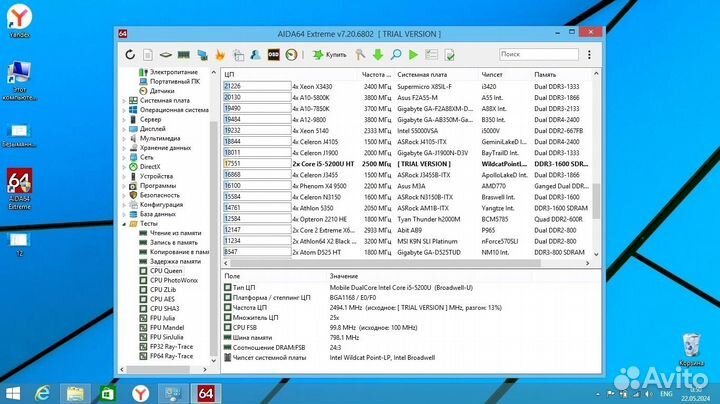Open Internet Explorer from the taskbar

tap(44, 392)
